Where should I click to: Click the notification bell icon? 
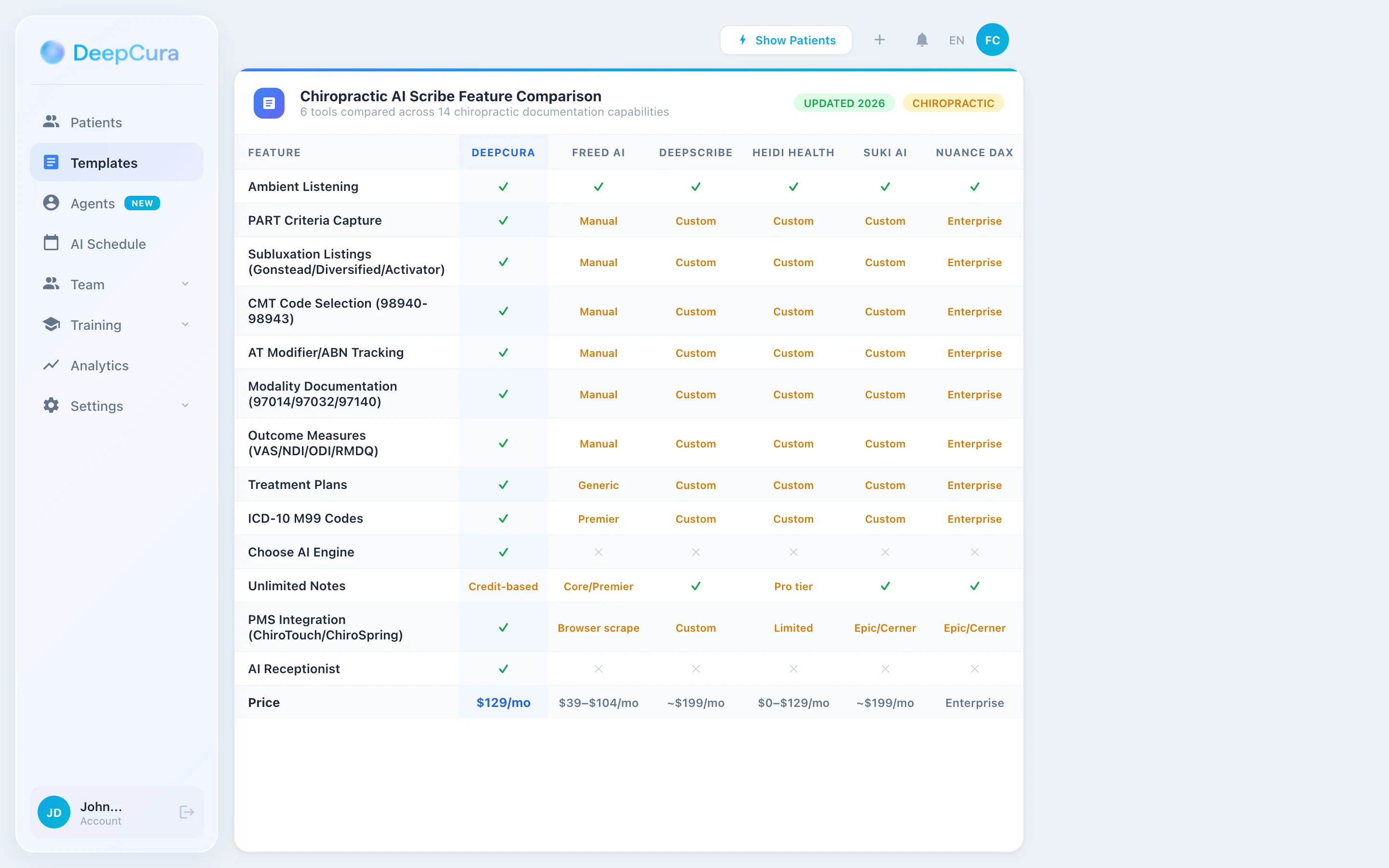tap(922, 40)
